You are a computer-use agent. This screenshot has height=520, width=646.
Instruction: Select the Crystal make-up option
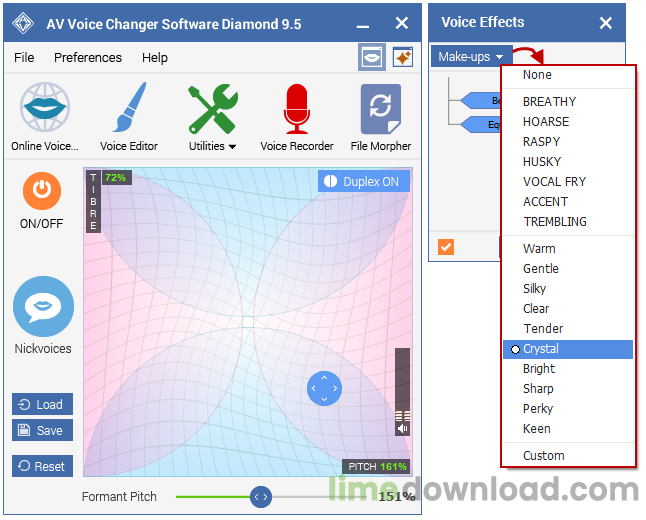point(568,349)
